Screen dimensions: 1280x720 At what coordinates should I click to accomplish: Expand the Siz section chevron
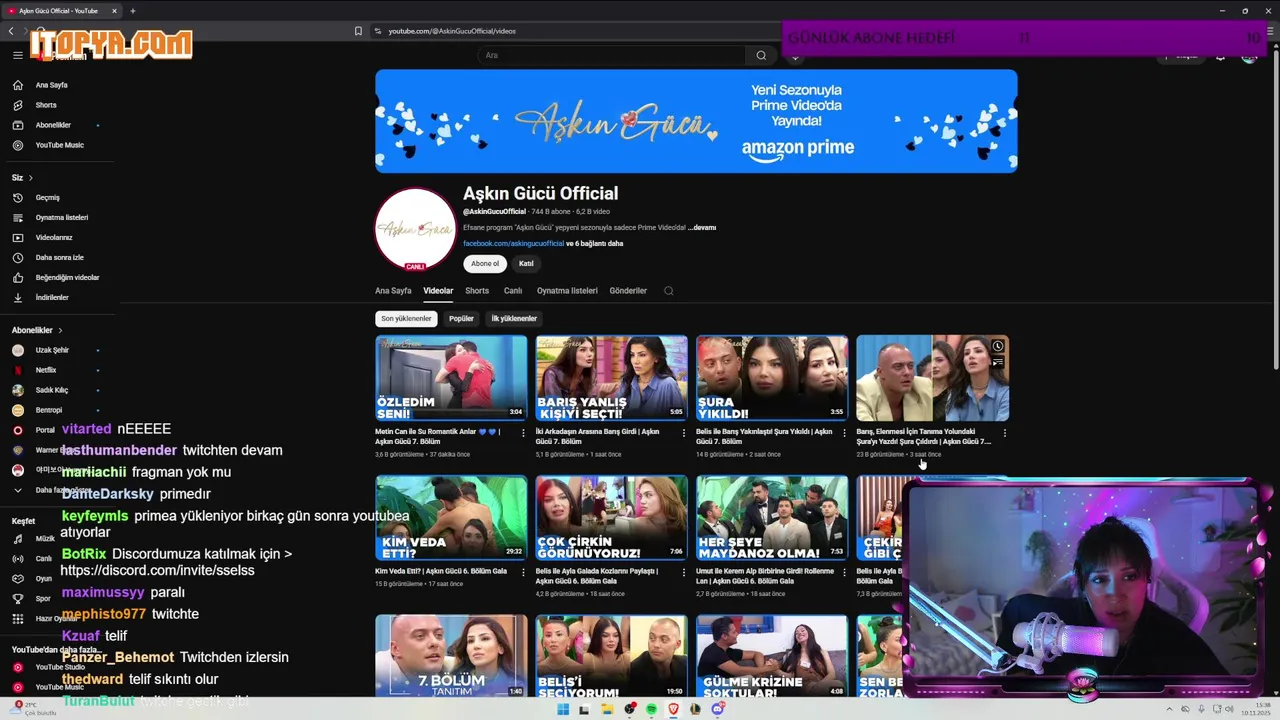[x=31, y=178]
